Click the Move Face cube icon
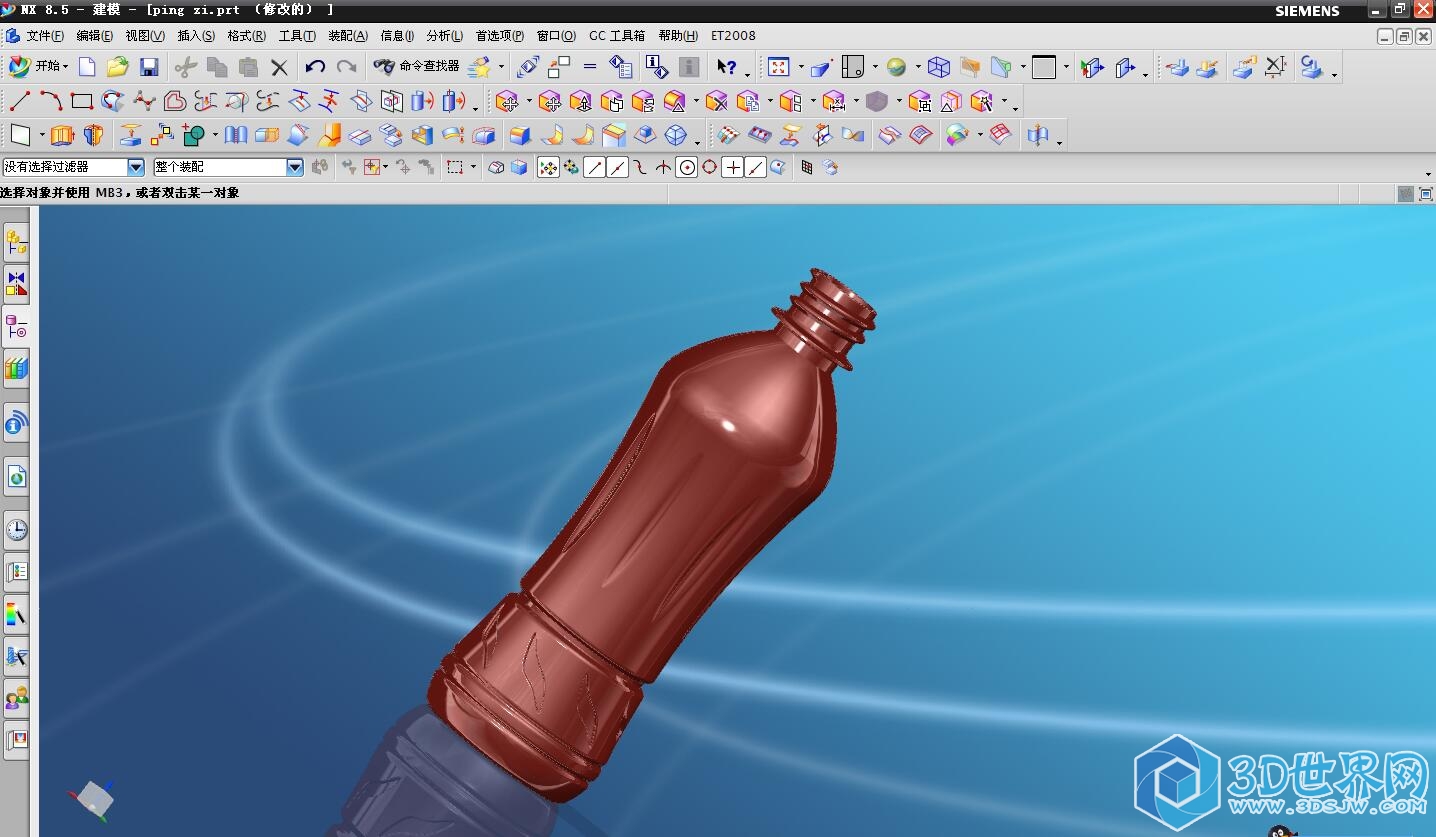 [507, 101]
